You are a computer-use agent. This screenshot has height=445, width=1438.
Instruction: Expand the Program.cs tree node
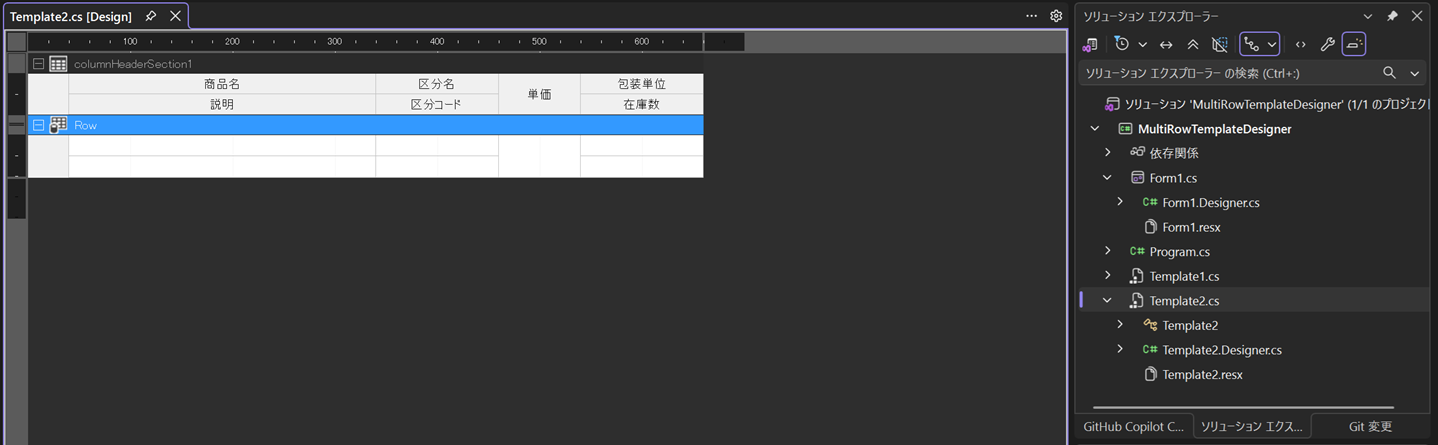pos(1107,251)
